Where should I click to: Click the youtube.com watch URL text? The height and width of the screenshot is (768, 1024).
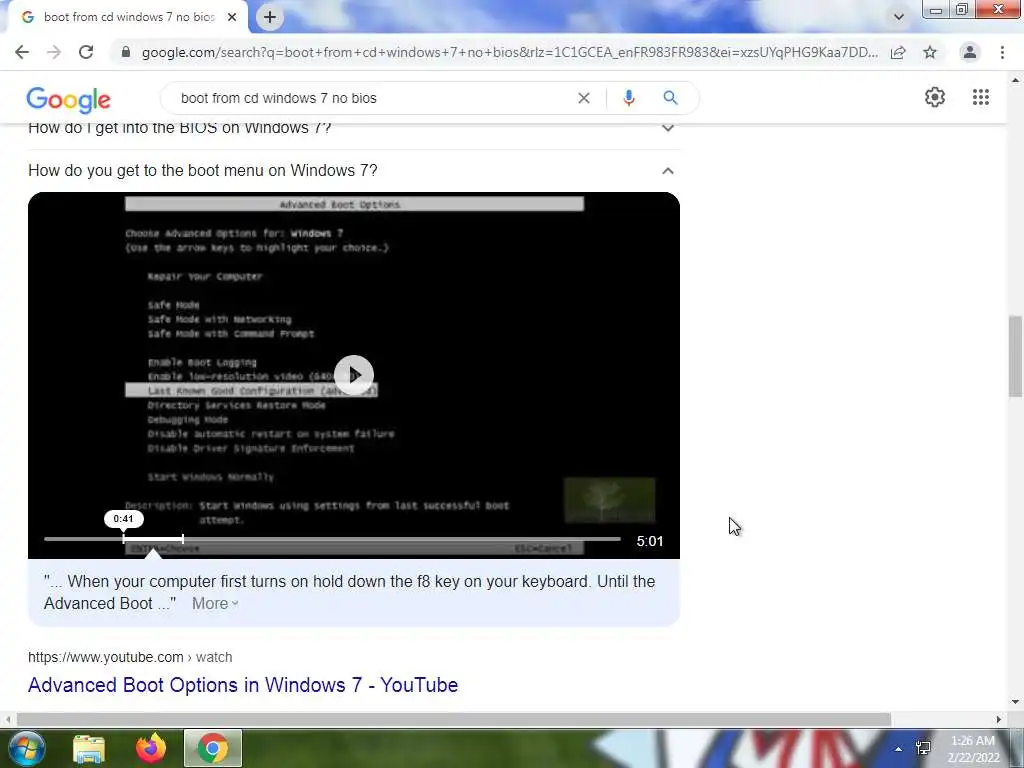[x=130, y=657]
